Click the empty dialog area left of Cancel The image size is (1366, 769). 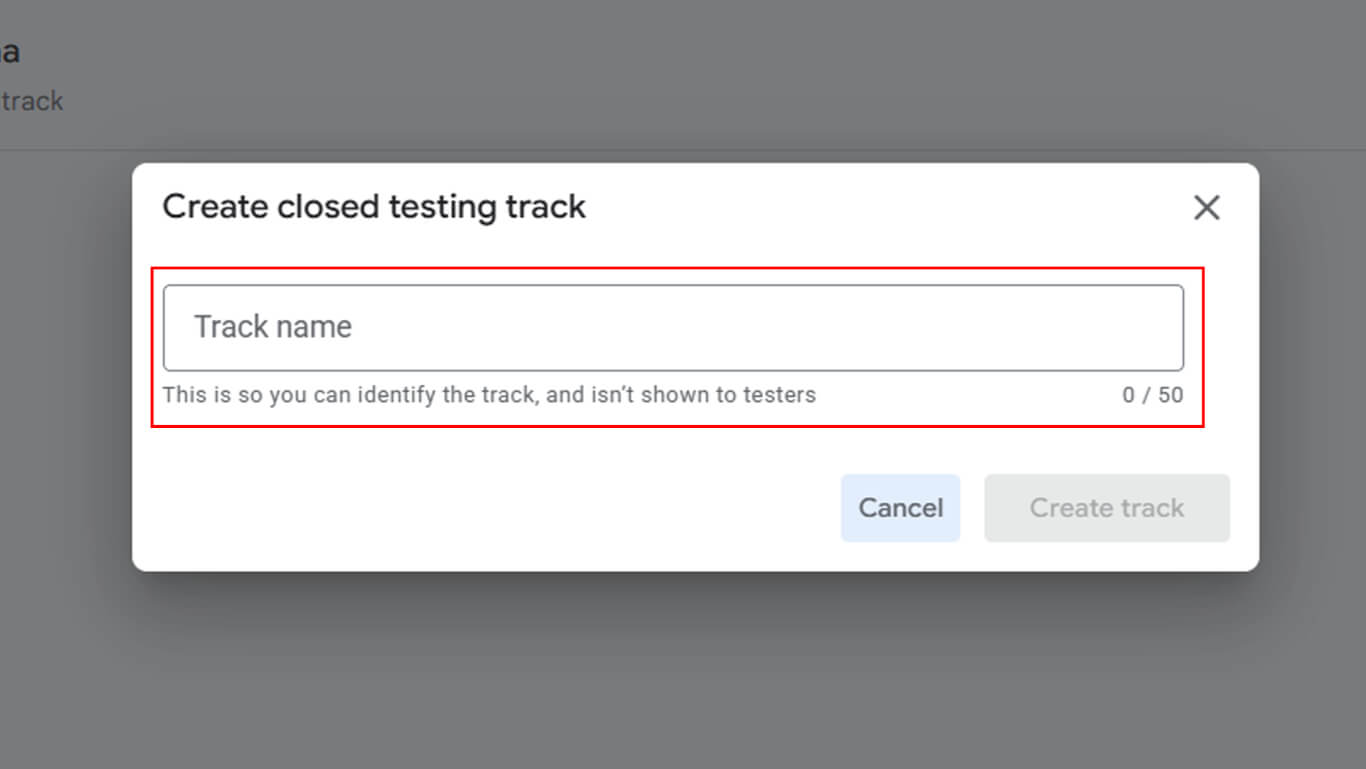[x=500, y=508]
